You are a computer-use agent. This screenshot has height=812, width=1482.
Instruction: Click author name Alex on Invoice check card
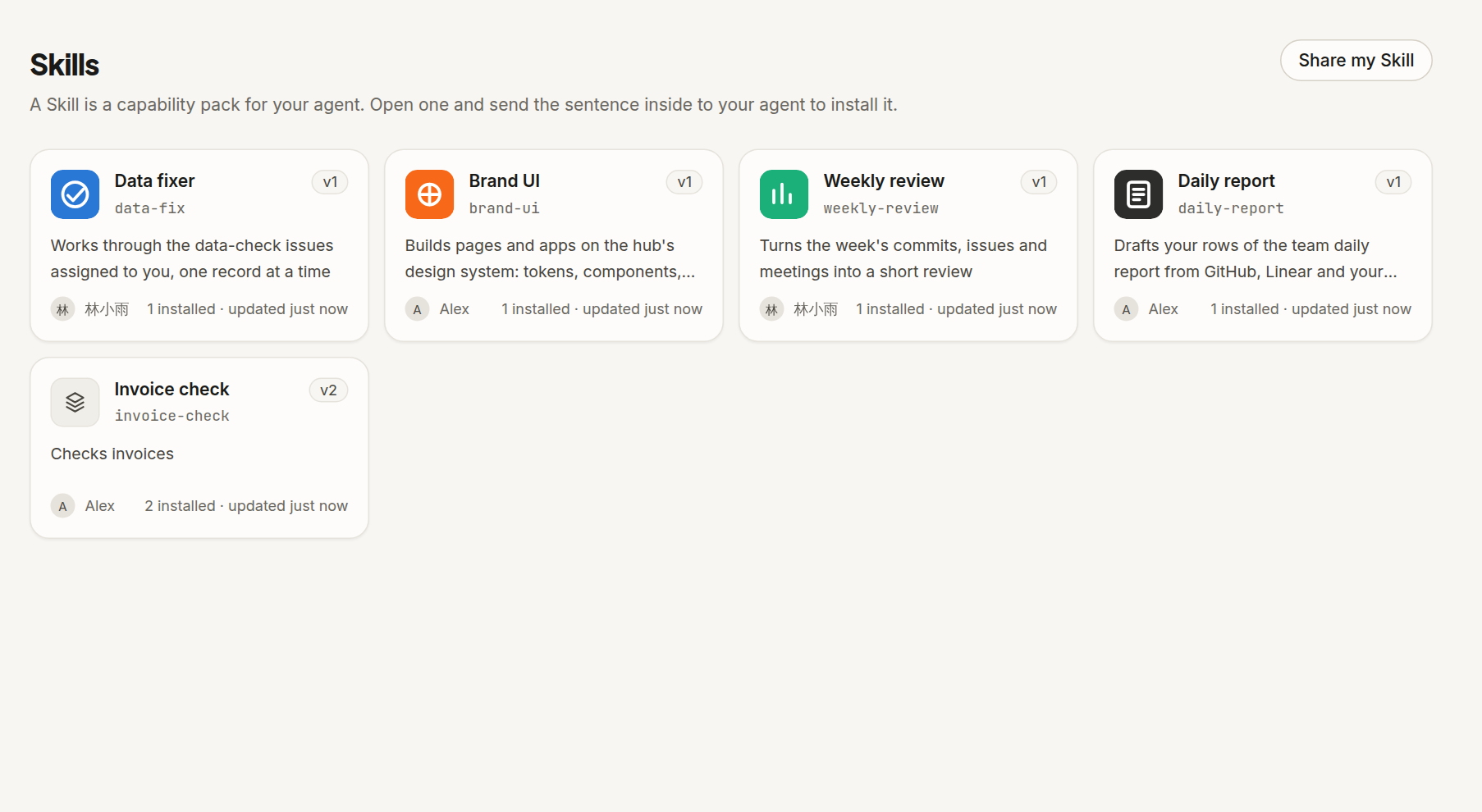tap(99, 506)
